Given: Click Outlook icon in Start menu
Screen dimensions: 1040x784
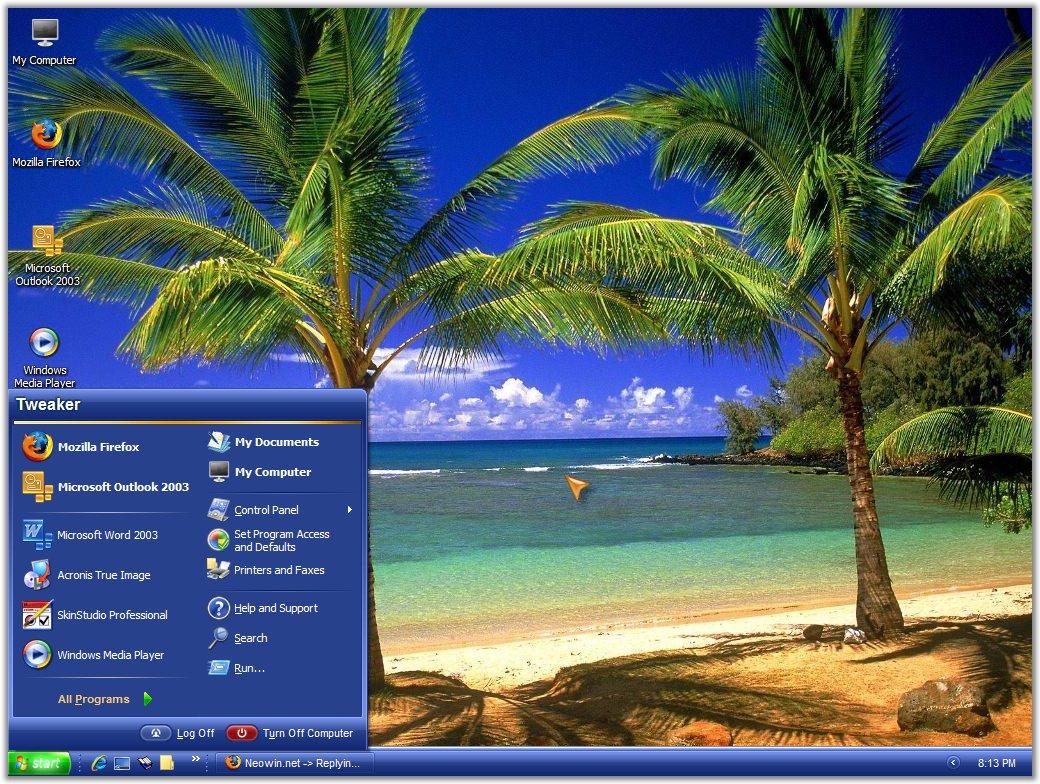Looking at the screenshot, I should 37,487.
